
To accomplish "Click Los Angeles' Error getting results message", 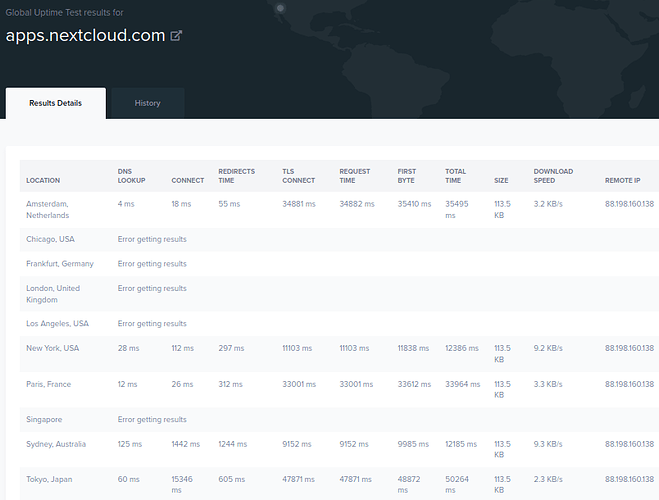I will (152, 323).
